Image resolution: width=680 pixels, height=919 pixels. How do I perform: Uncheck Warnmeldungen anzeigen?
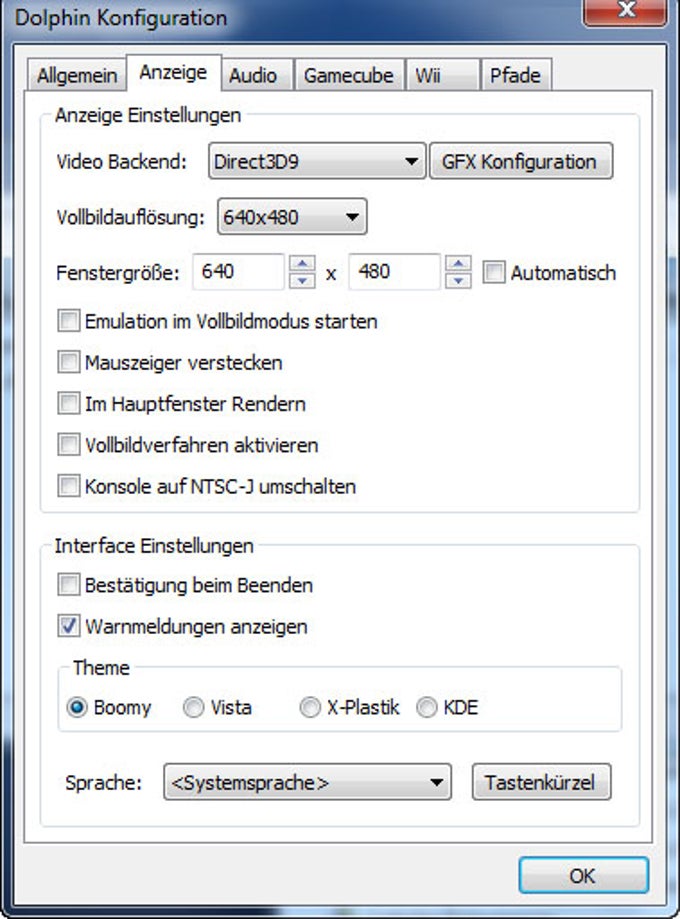coord(69,626)
